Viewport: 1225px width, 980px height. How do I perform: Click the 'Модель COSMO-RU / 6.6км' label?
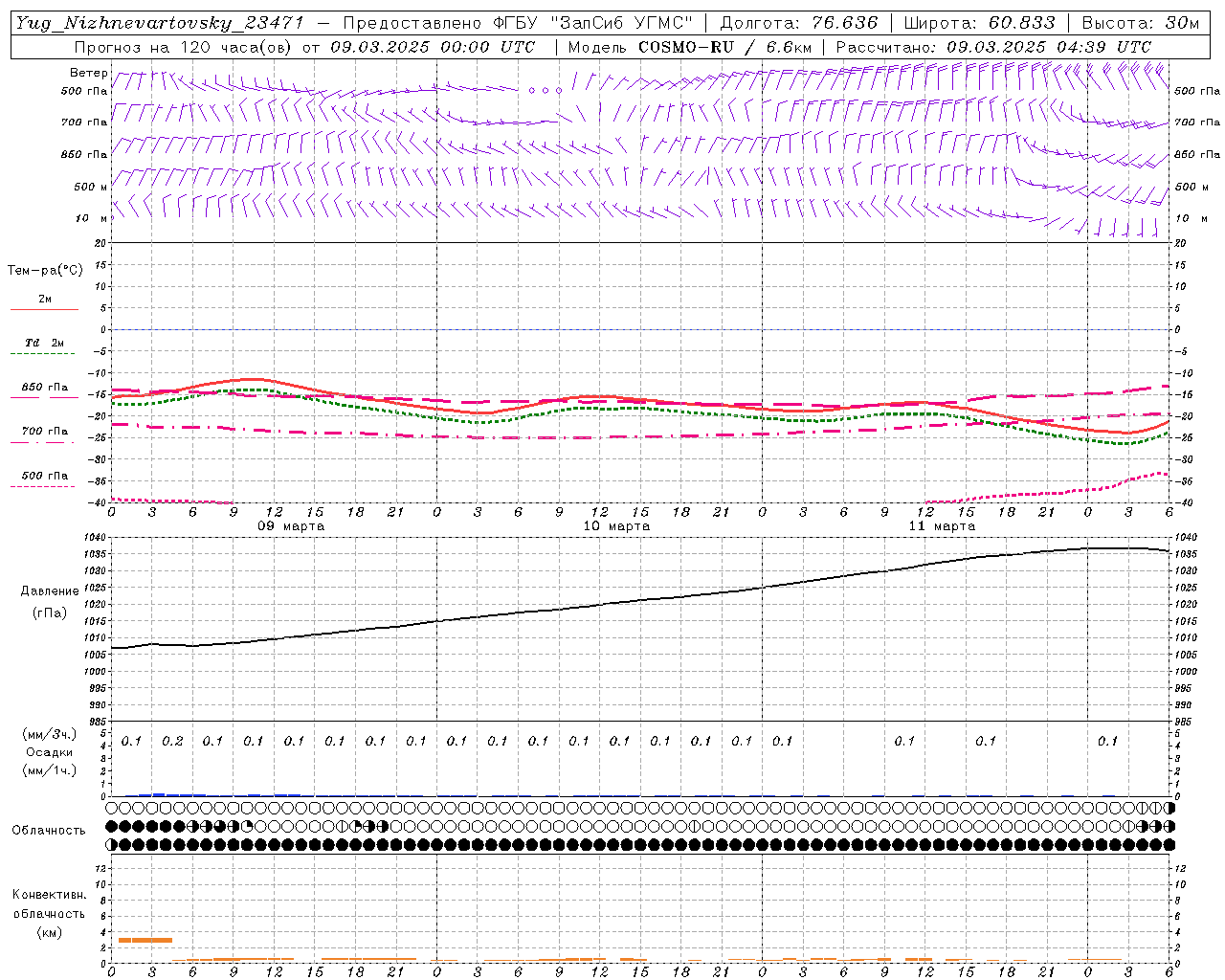[689, 47]
